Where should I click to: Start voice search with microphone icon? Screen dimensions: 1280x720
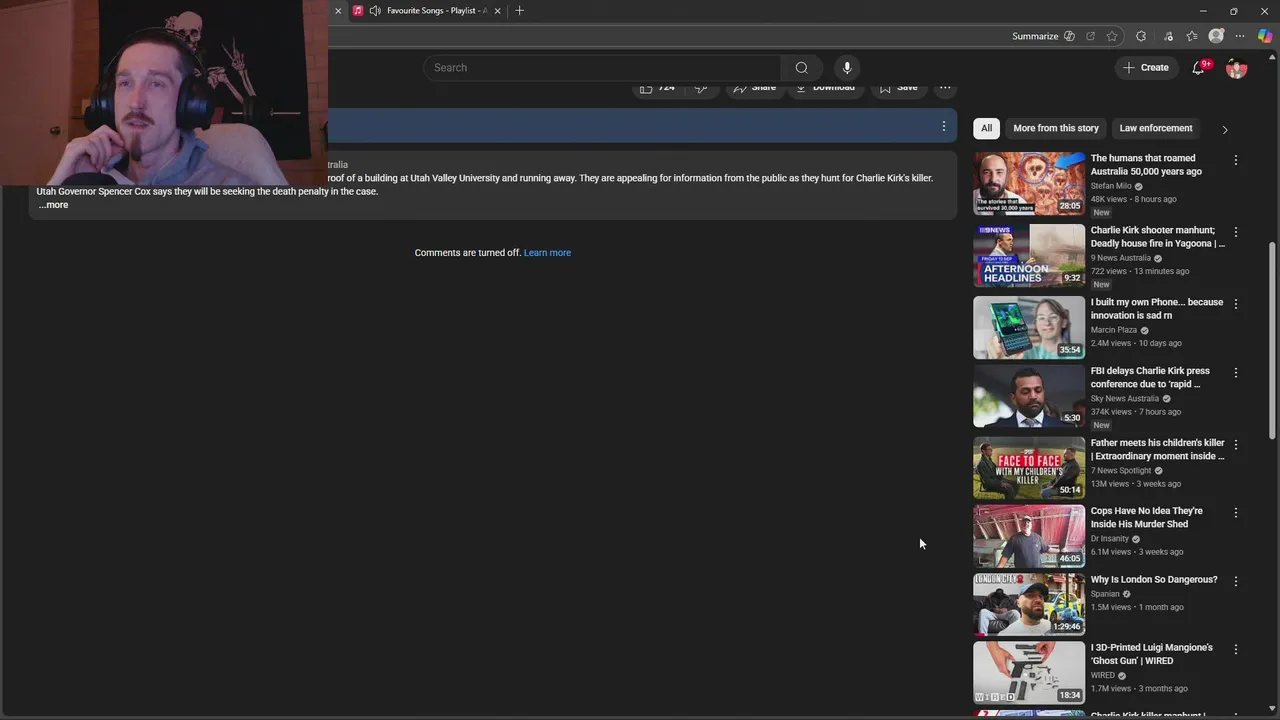(x=847, y=68)
